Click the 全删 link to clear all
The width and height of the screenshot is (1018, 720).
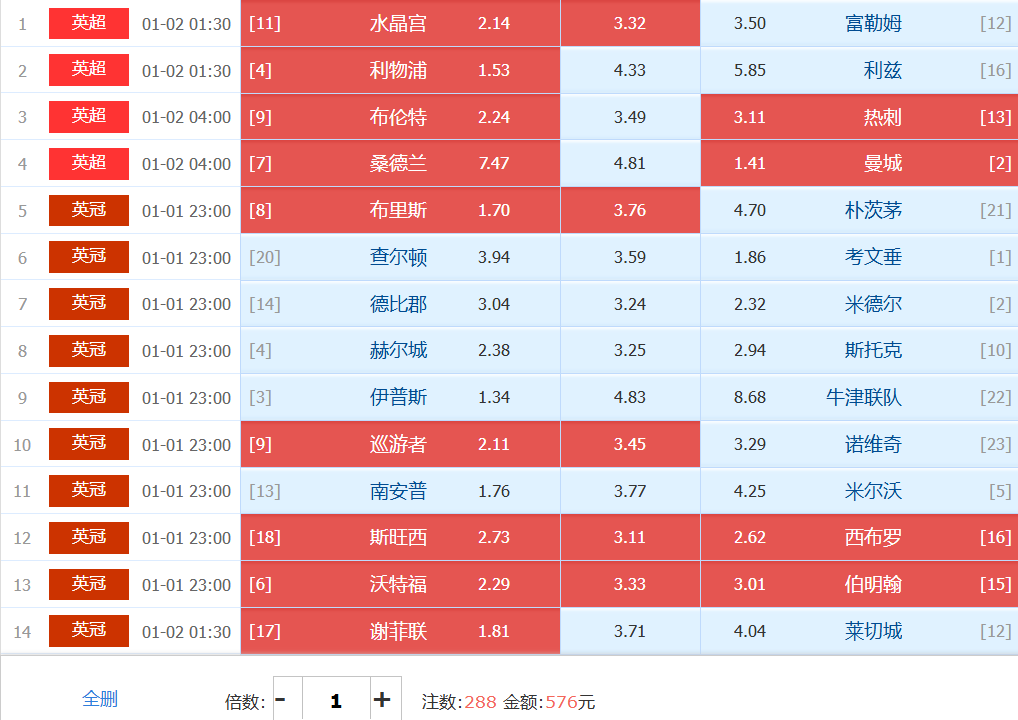coord(100,699)
